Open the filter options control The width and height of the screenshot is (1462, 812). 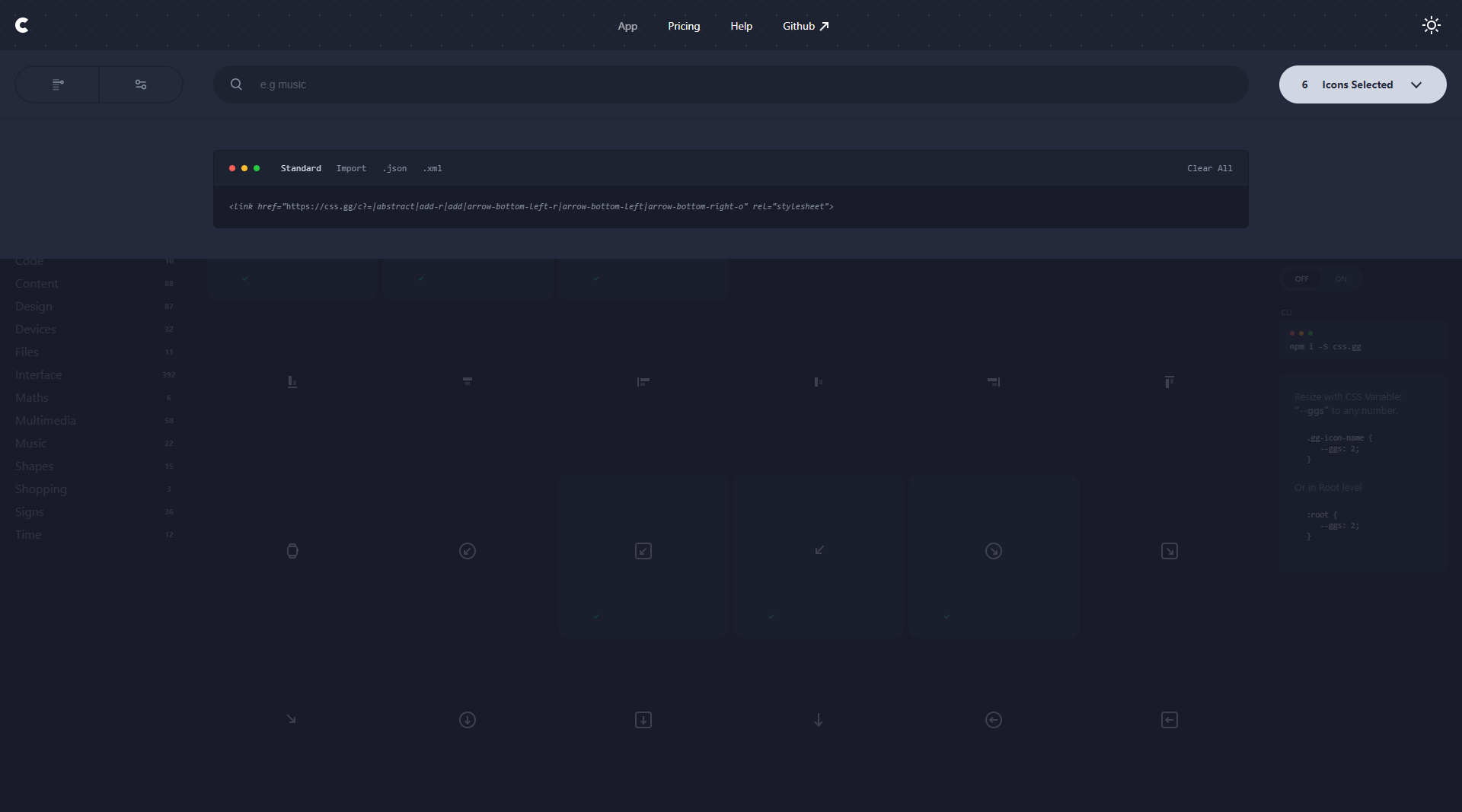point(140,84)
